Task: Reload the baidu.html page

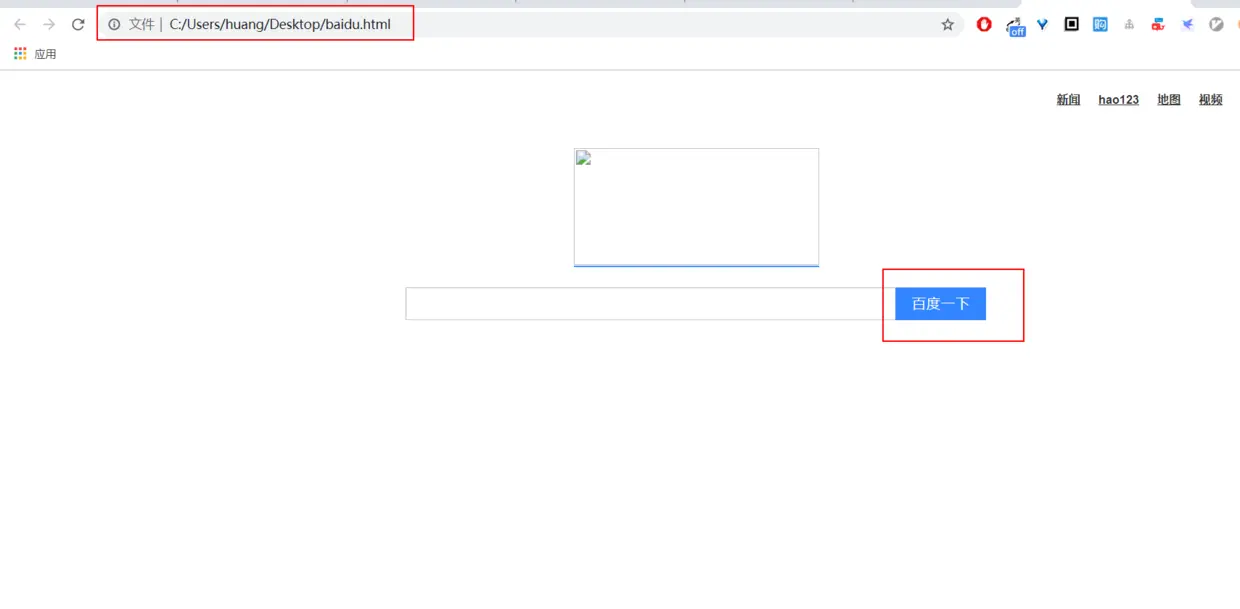Action: [x=77, y=24]
